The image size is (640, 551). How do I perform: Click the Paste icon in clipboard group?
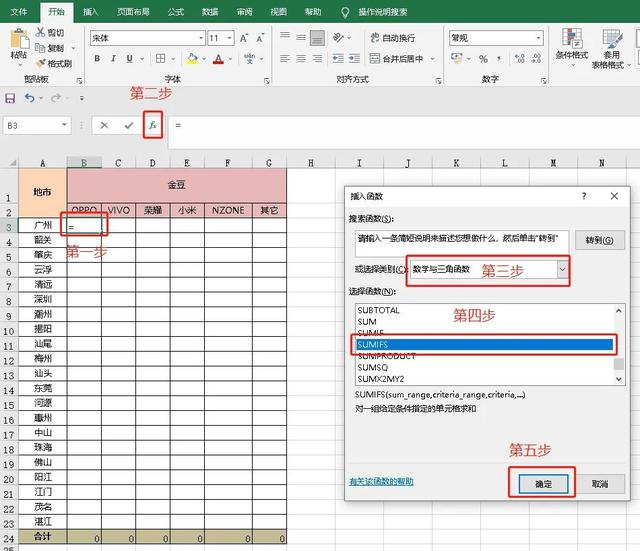[19, 39]
